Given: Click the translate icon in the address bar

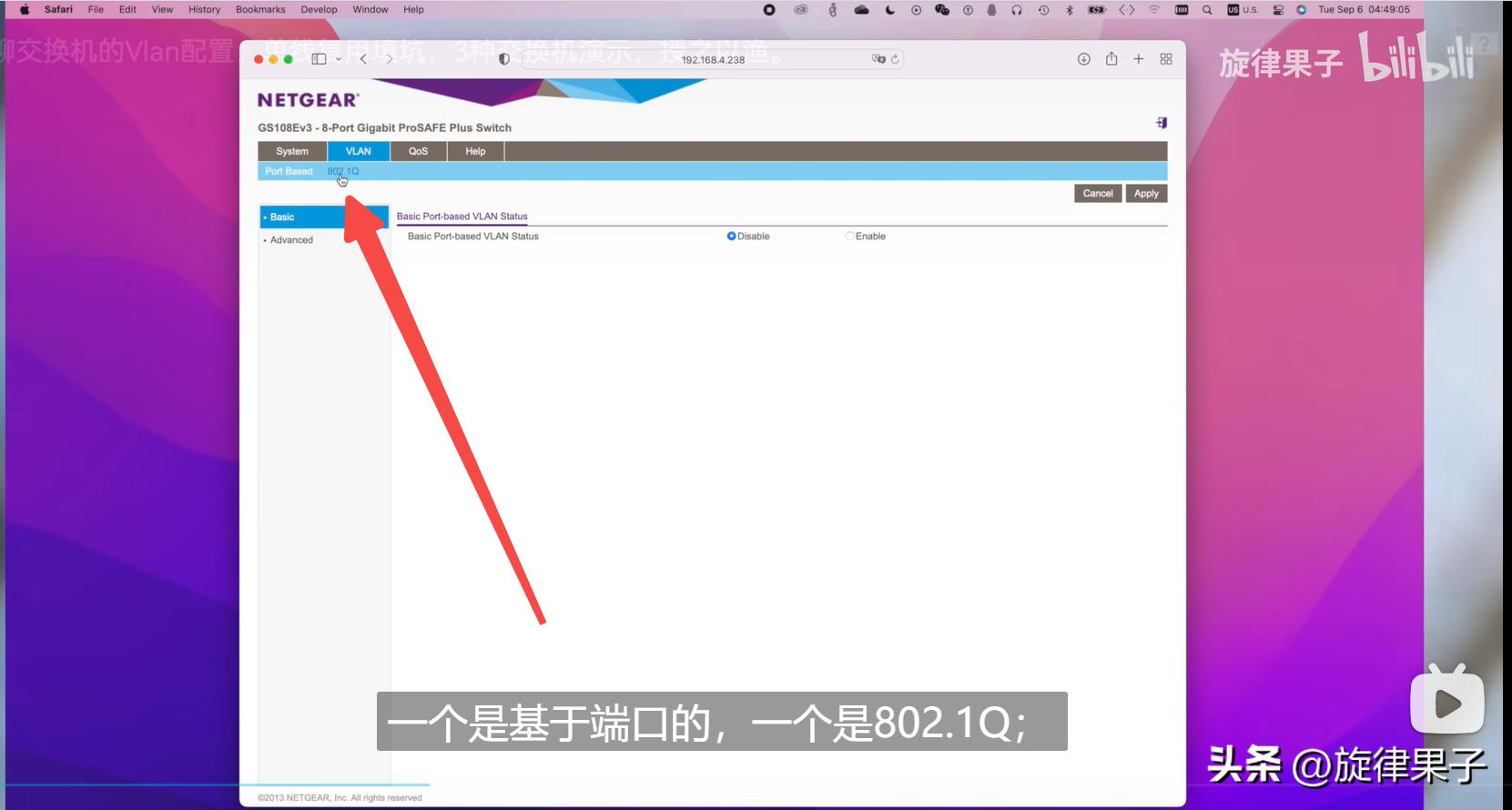Looking at the screenshot, I should [x=878, y=59].
